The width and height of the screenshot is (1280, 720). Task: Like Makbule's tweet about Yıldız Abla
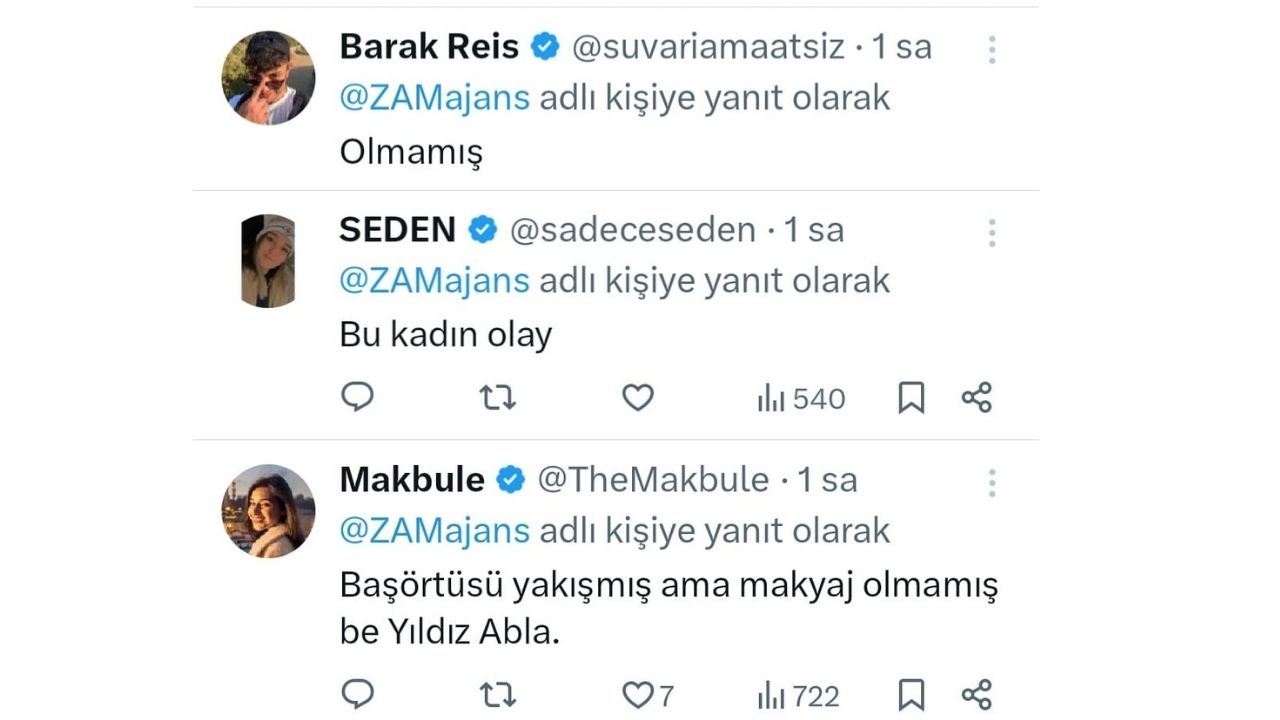click(637, 694)
